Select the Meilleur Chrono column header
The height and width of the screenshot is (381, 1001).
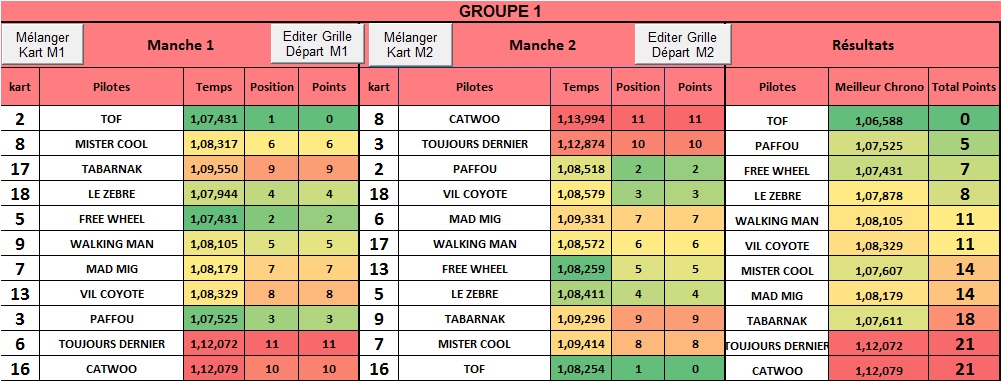click(x=879, y=87)
